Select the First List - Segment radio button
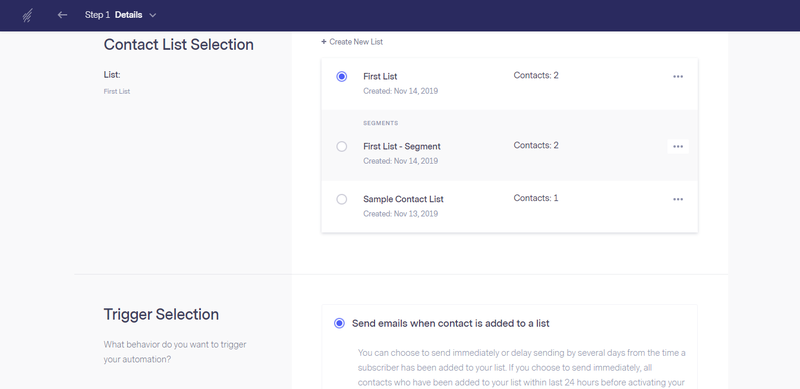Screen dimensions: 800x389 coord(342,147)
